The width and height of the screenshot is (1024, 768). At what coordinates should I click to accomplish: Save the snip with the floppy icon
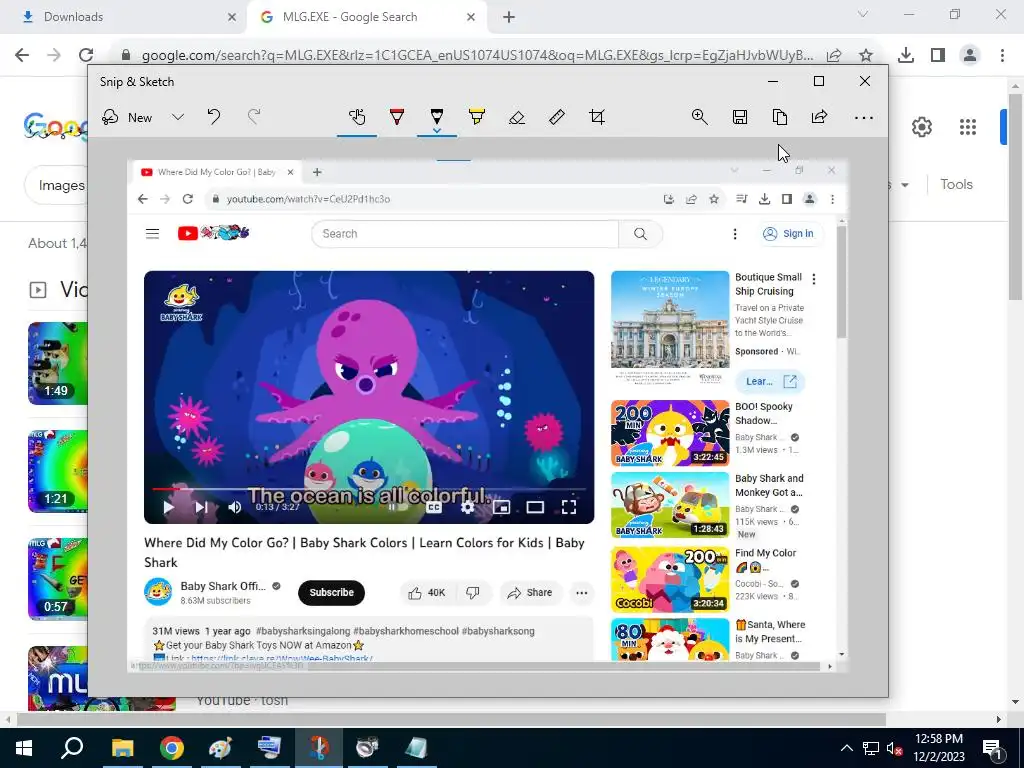740,118
